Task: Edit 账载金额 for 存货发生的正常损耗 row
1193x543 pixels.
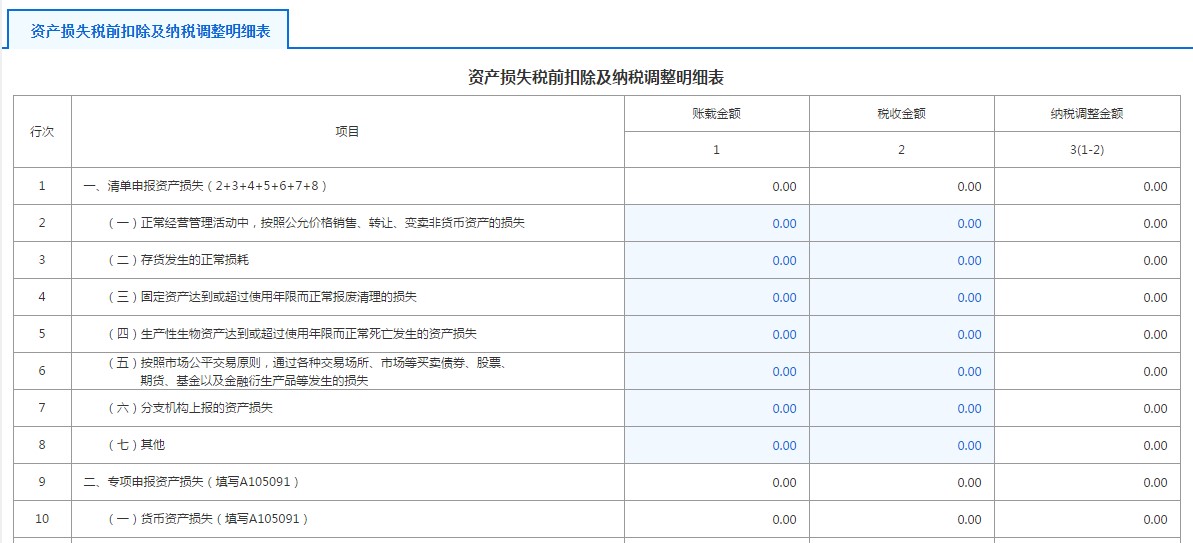Action: (x=717, y=260)
